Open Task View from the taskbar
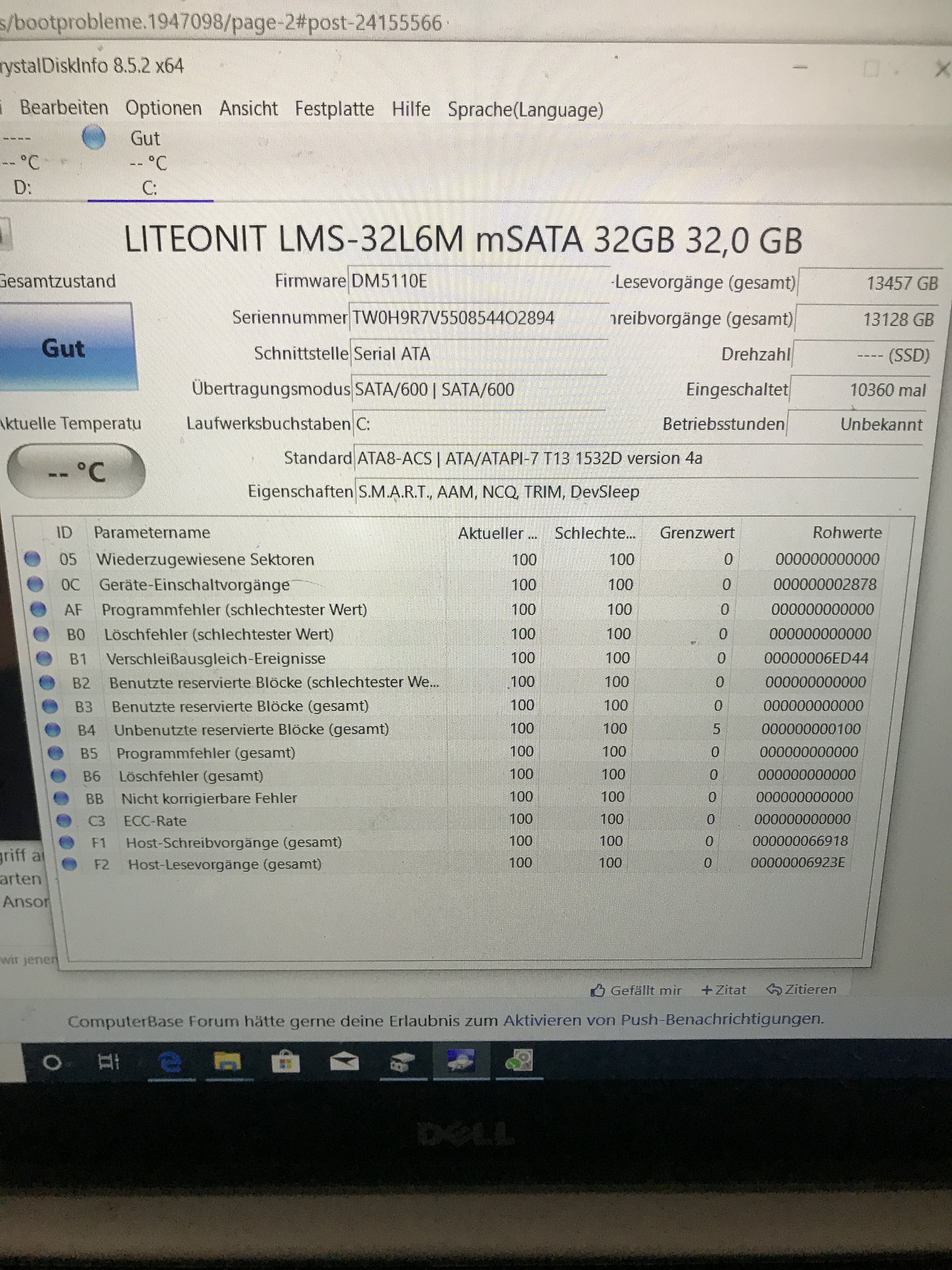Viewport: 952px width, 1270px height. tap(109, 1062)
